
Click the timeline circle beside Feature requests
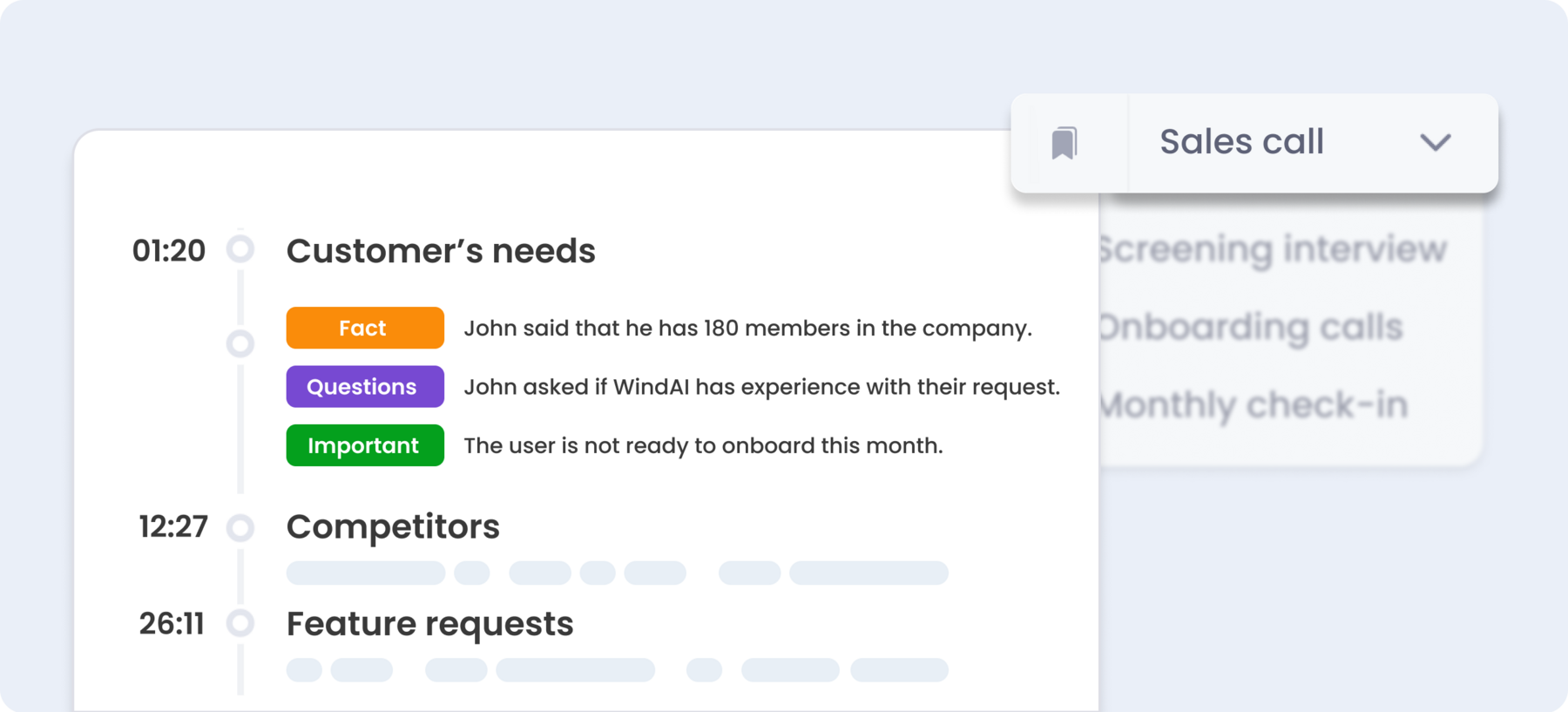(x=240, y=623)
